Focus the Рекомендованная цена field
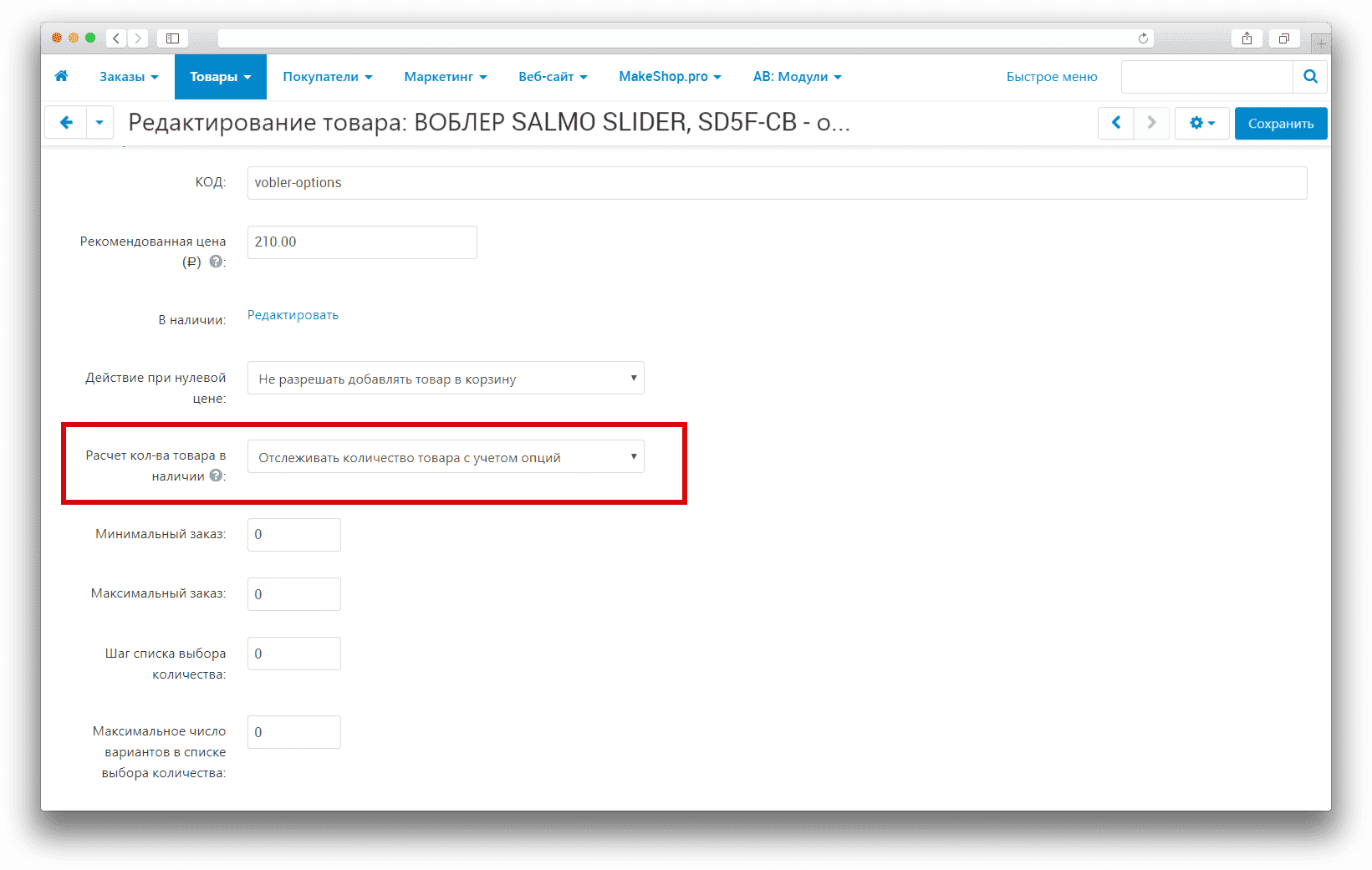Screen dimensions: 1372x870 pyautogui.click(x=362, y=242)
